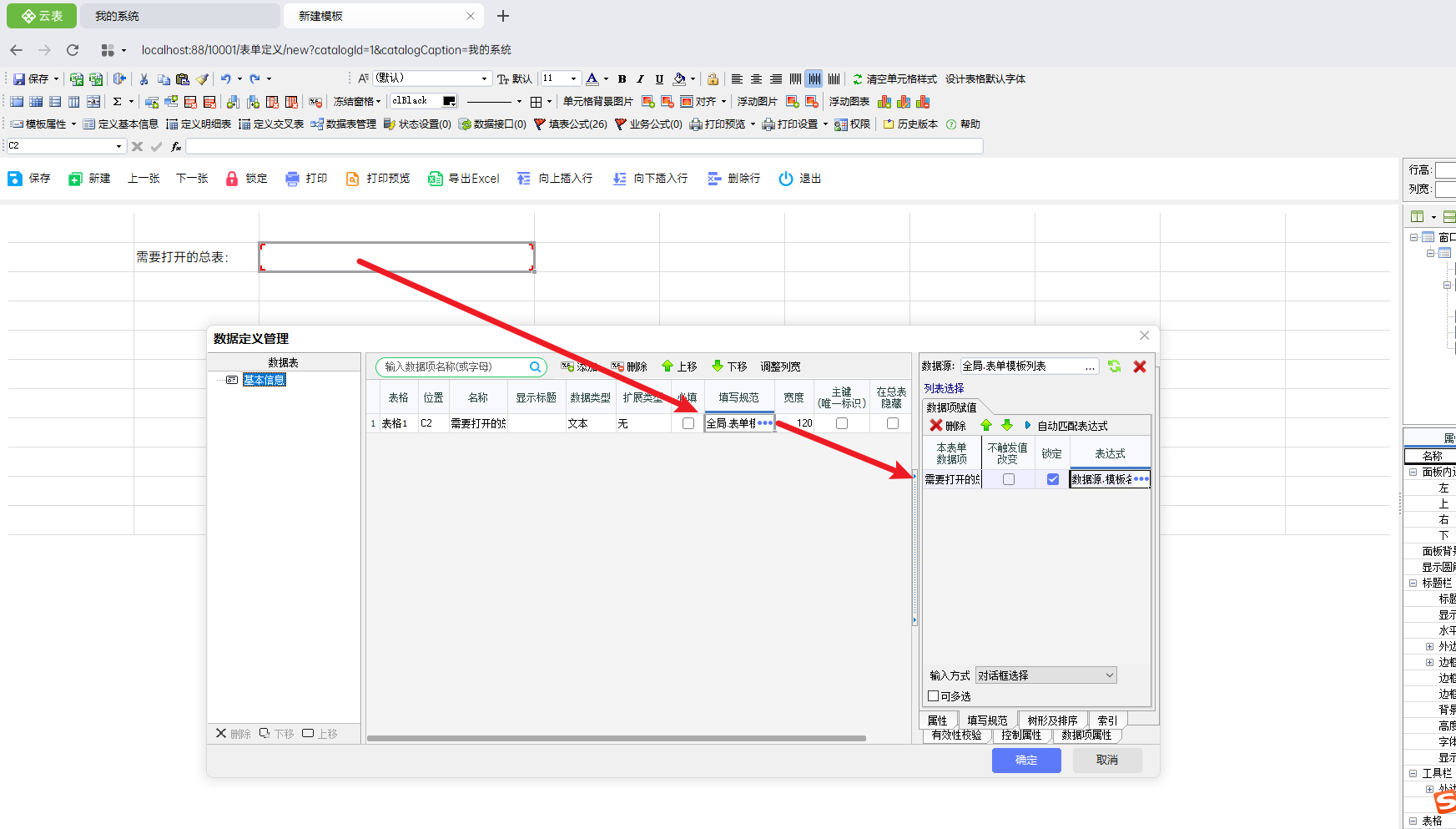Screen dimensions: 1456x829
Task: Toggle the 在总表隐藏 checkbox in row 1
Action: (x=893, y=423)
